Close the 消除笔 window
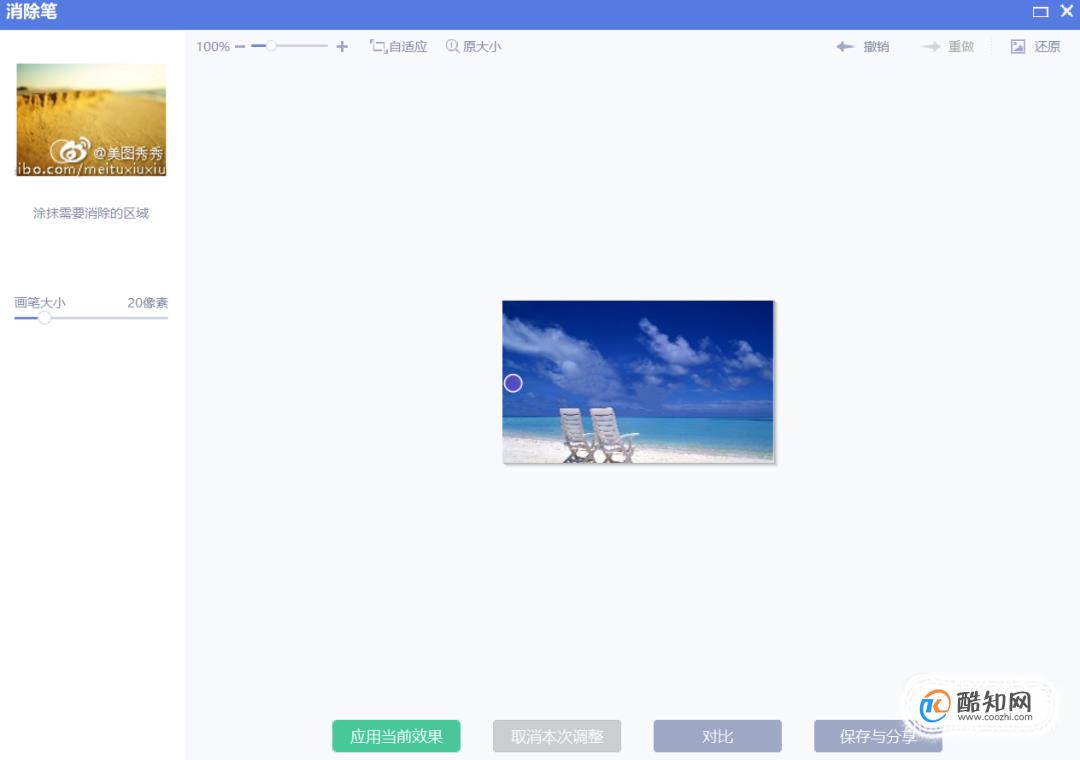 (x=1067, y=11)
